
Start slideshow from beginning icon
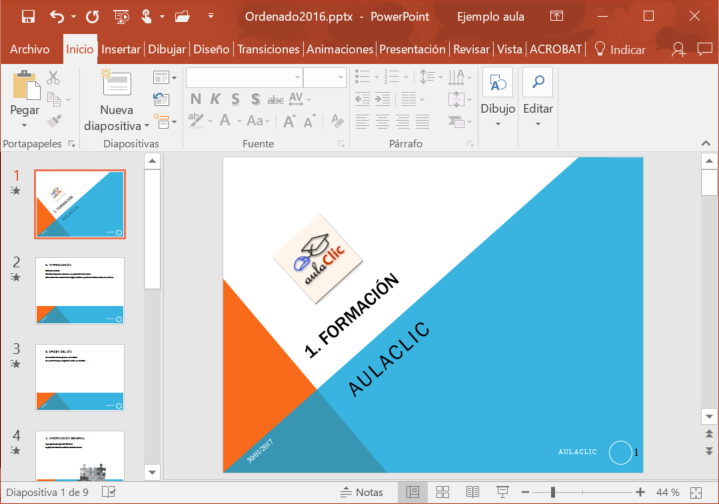121,17
